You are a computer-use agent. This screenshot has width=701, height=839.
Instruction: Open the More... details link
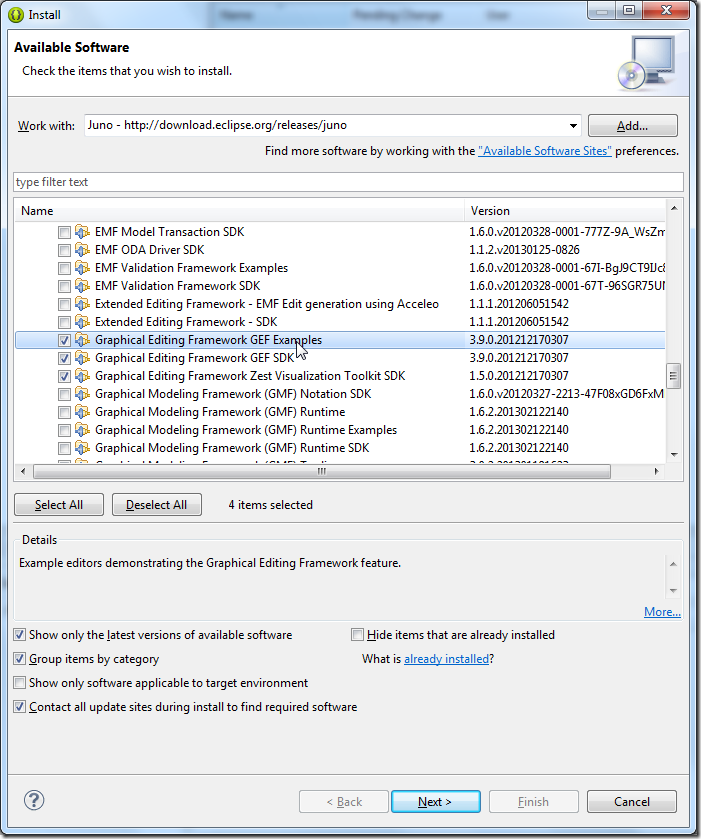[662, 612]
